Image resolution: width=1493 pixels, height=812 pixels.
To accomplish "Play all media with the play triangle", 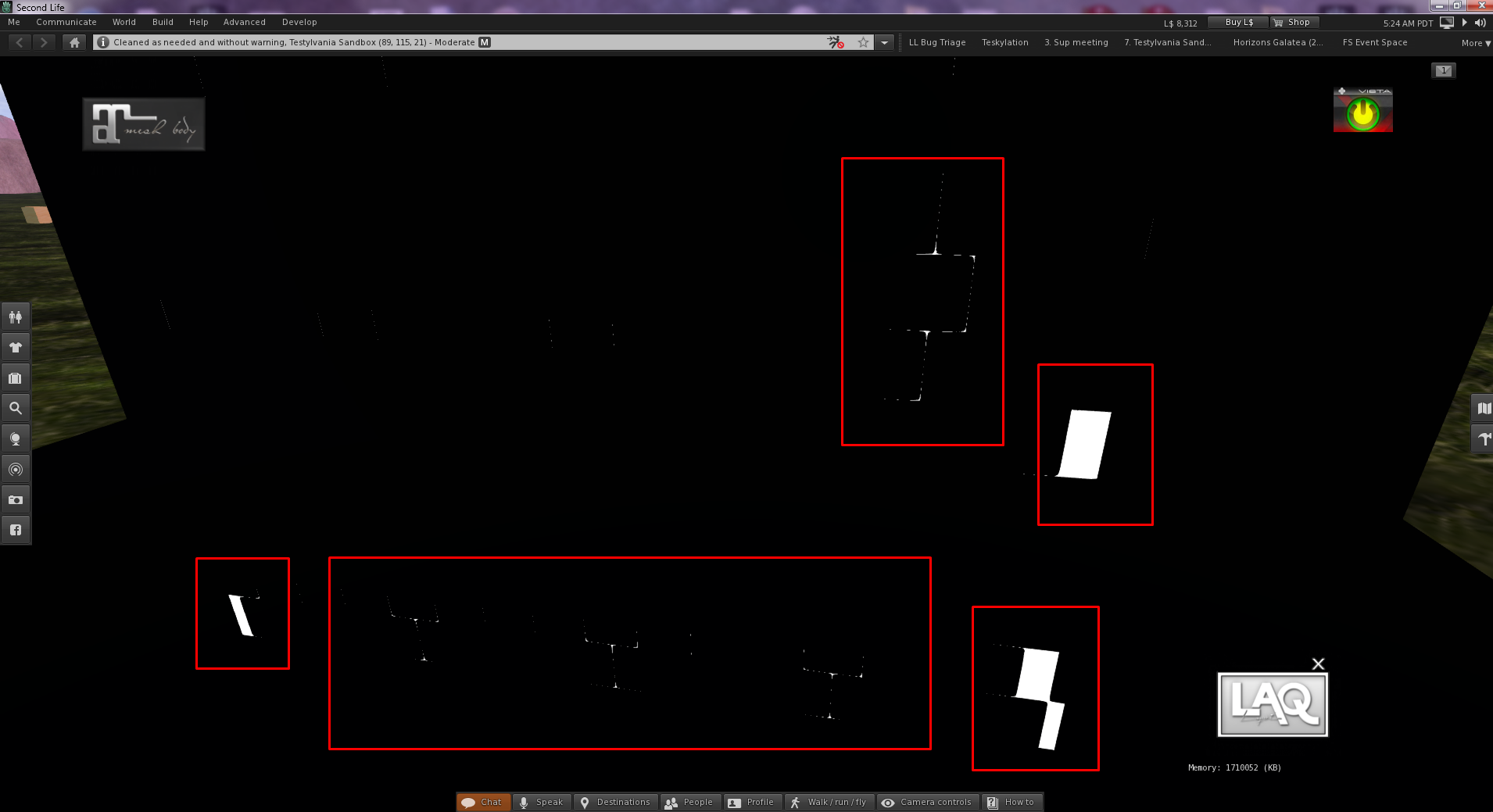I will pos(1465,23).
